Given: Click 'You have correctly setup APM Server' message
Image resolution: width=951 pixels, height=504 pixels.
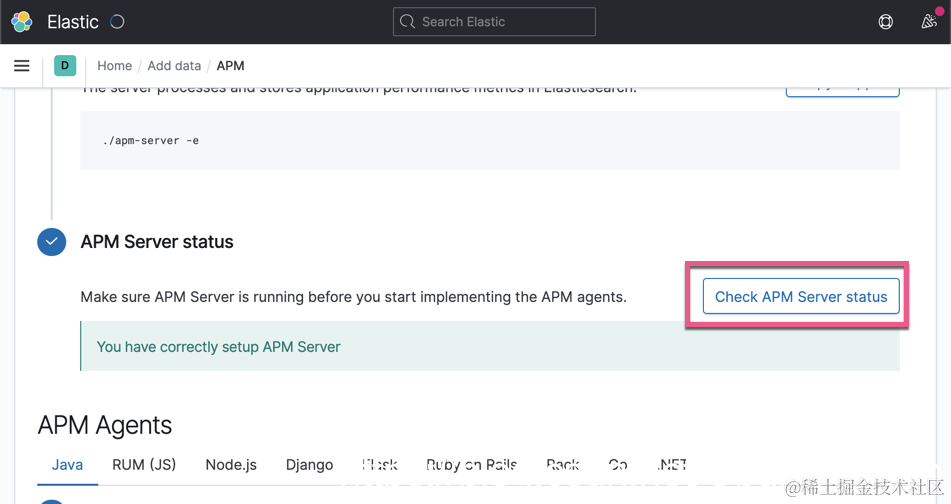Looking at the screenshot, I should point(218,347).
